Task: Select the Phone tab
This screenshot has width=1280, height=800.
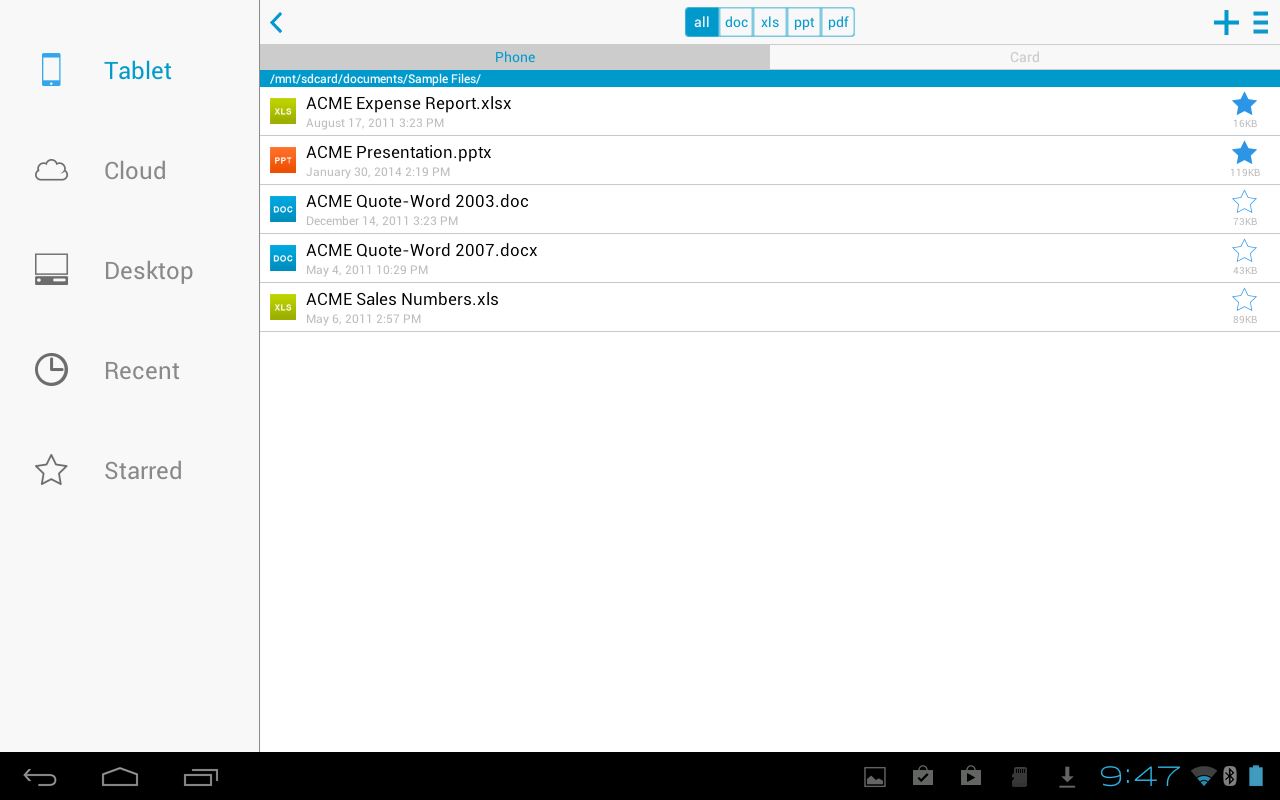Action: tap(514, 57)
